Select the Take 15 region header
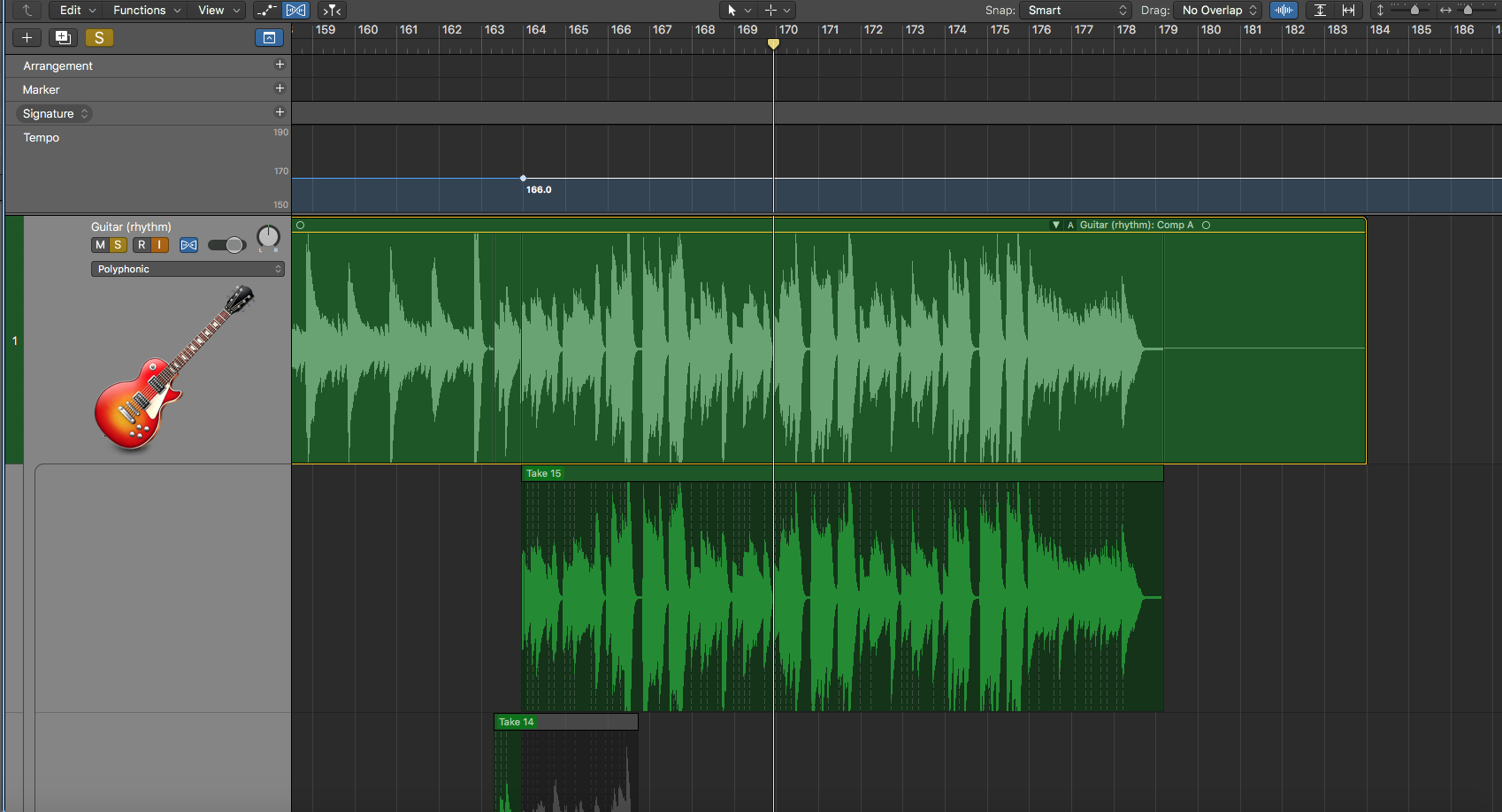The image size is (1502, 812). pos(842,473)
